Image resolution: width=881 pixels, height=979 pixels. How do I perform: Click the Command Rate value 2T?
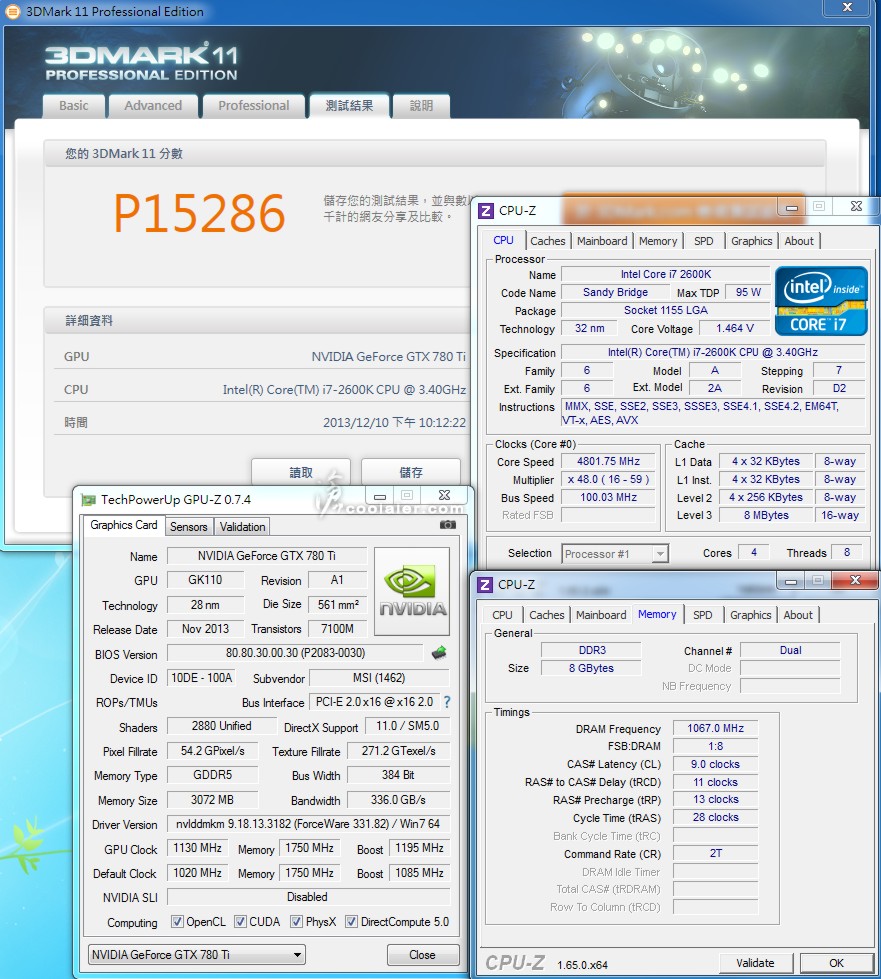(716, 853)
